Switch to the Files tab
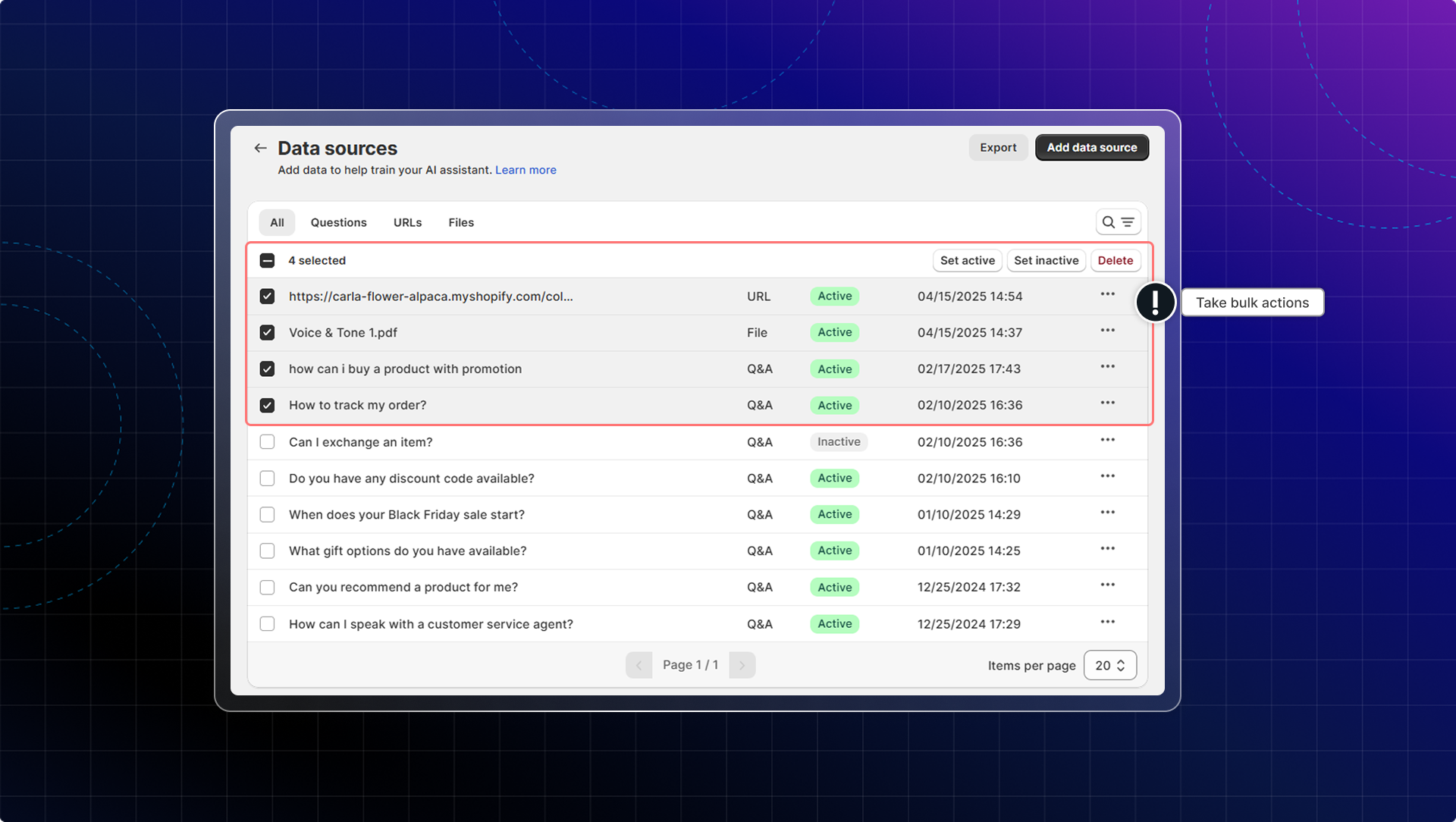This screenshot has width=1456, height=822. coord(460,222)
